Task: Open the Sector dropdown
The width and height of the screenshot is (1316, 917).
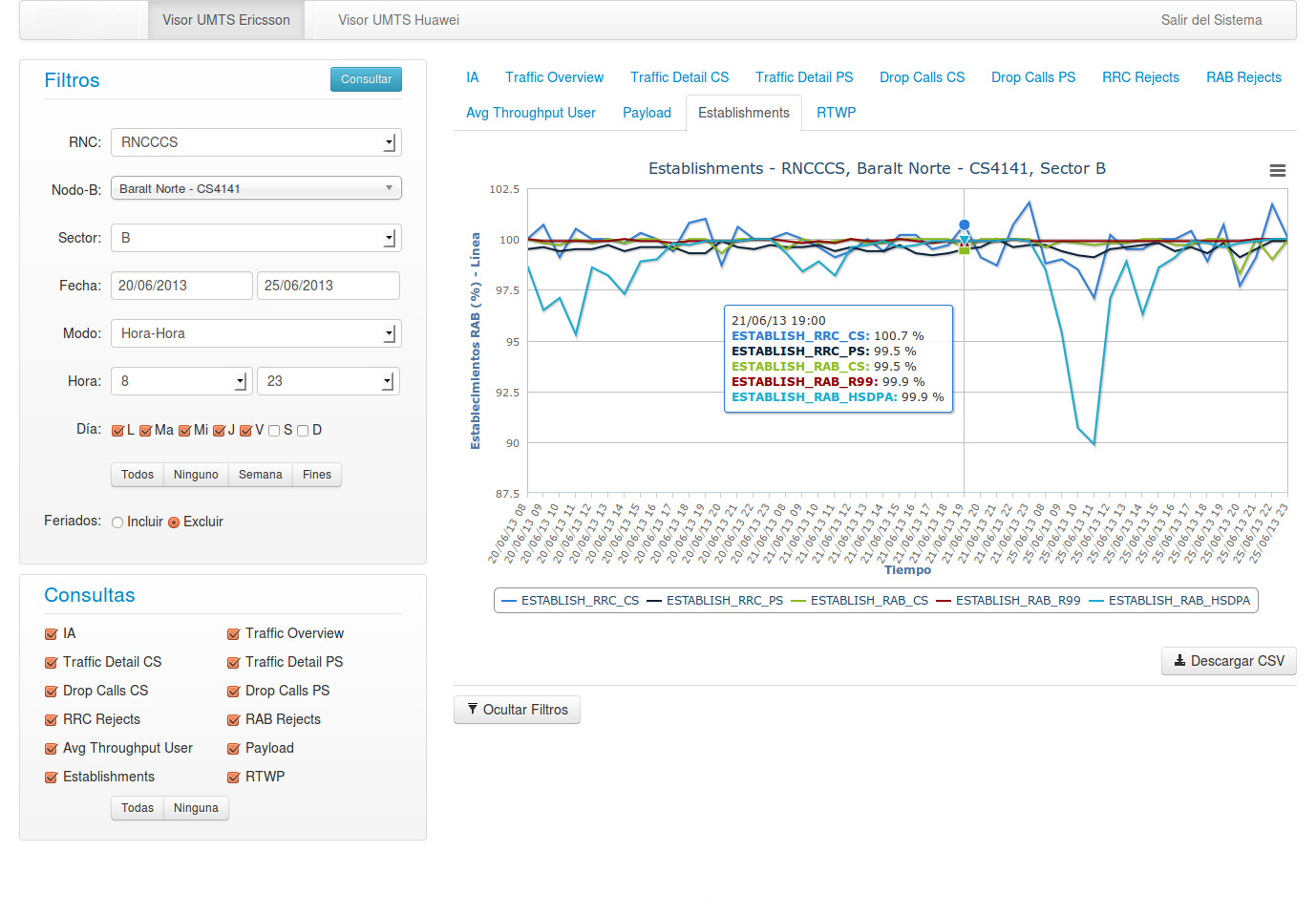Action: pyautogui.click(x=256, y=238)
